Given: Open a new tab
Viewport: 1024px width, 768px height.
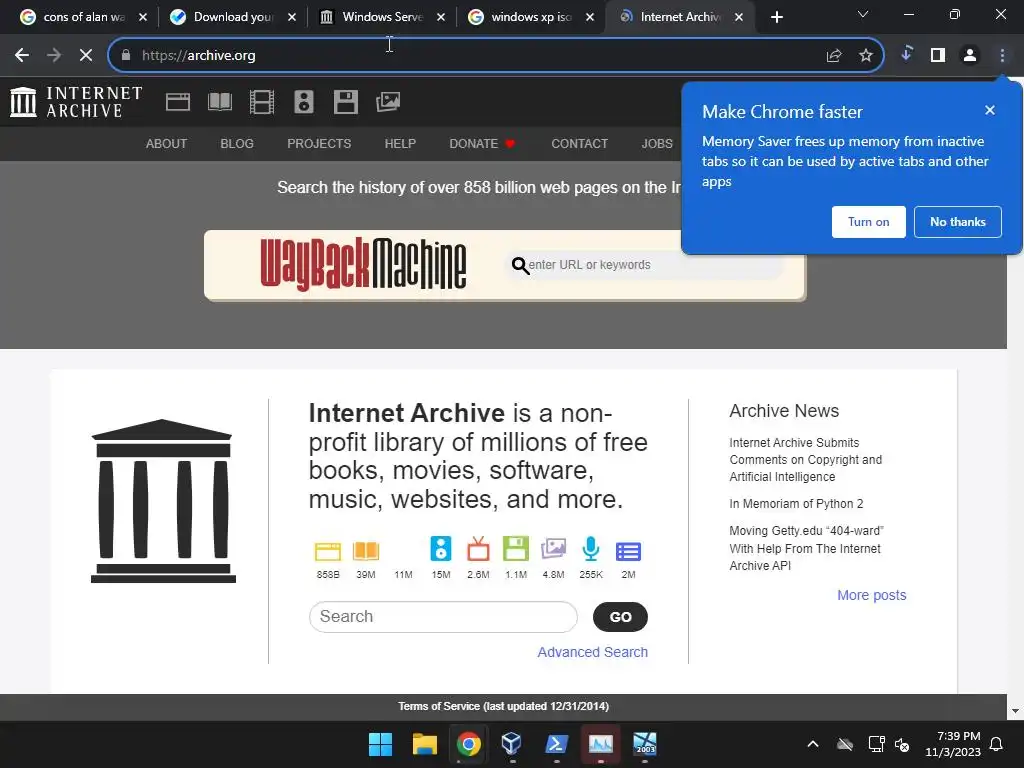Looking at the screenshot, I should pos(776,18).
